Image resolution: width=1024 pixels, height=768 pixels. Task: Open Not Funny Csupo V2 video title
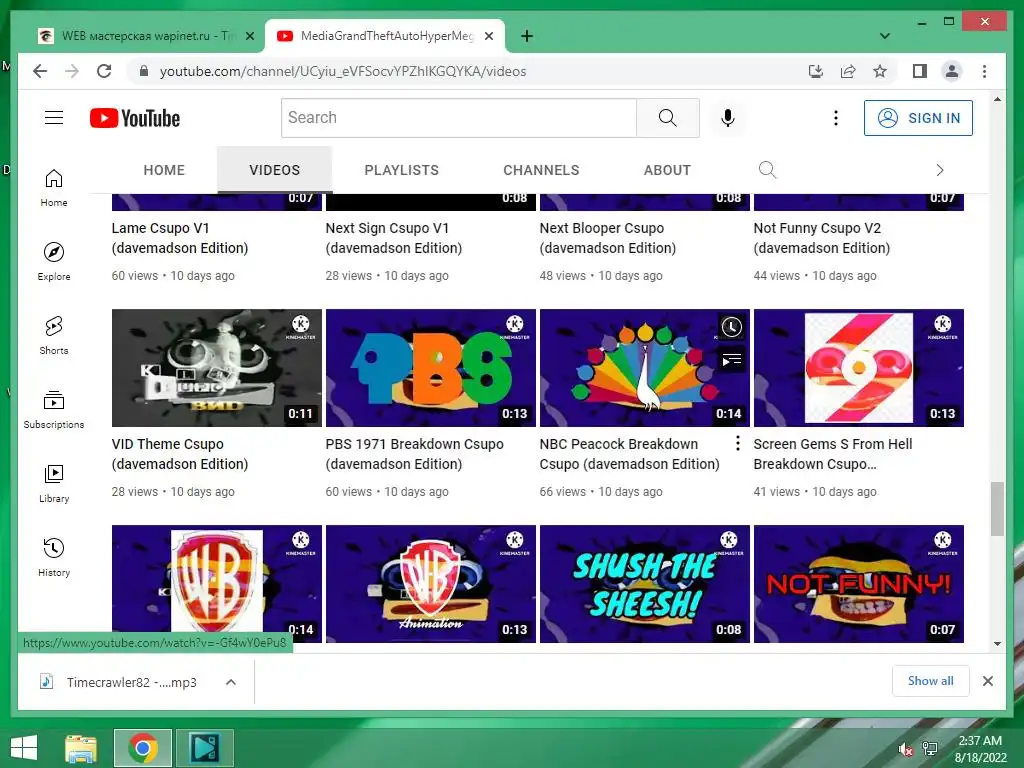click(x=822, y=238)
